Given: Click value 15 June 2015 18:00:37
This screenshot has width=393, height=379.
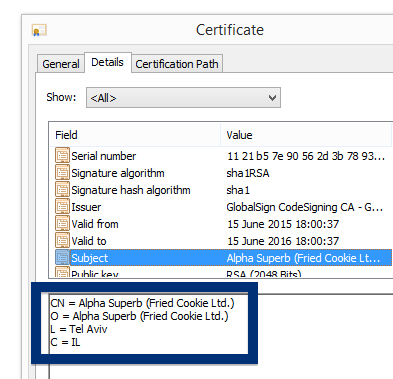Looking at the screenshot, I should pyautogui.click(x=283, y=224).
